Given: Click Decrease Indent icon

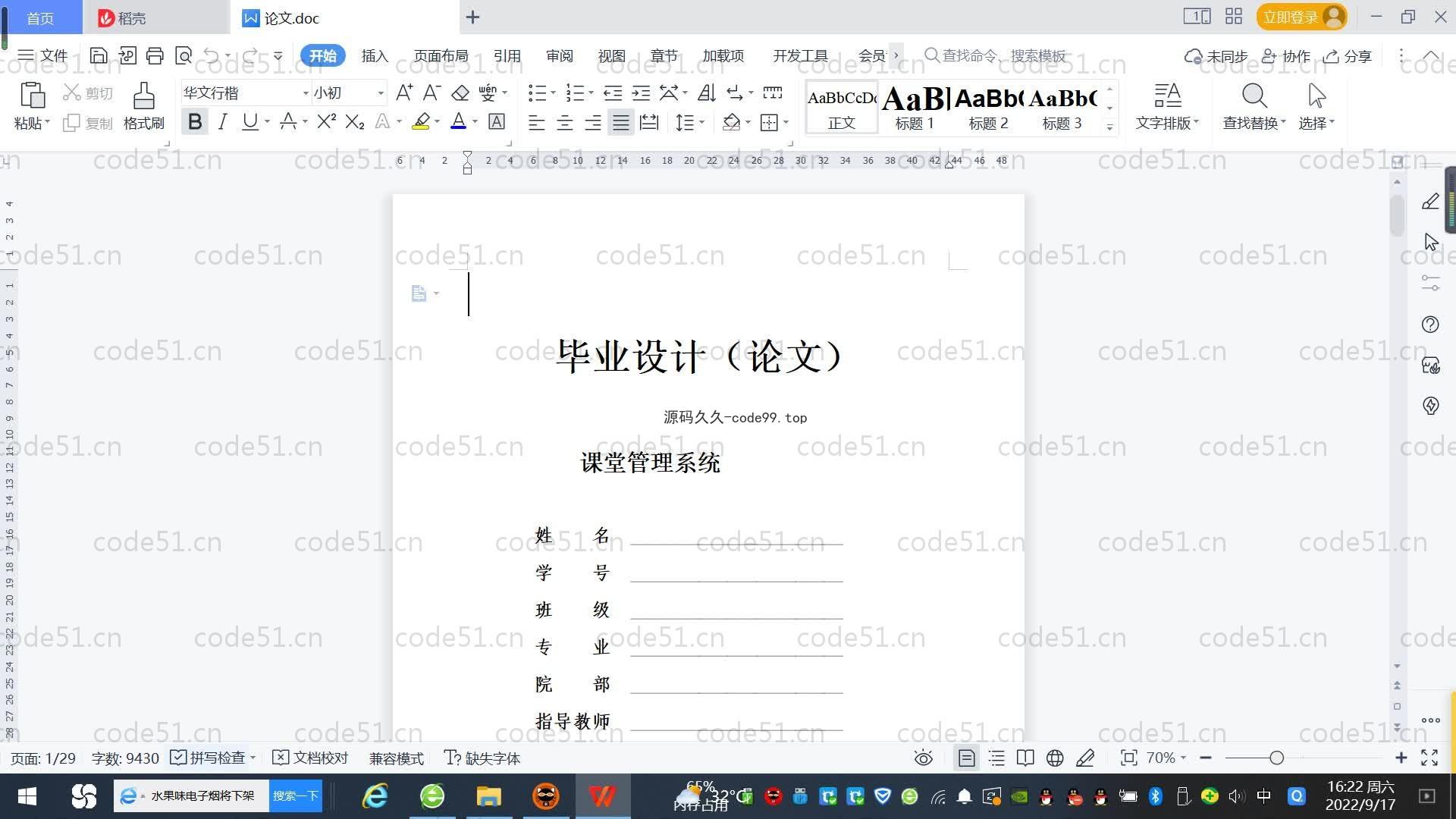Looking at the screenshot, I should tap(613, 93).
